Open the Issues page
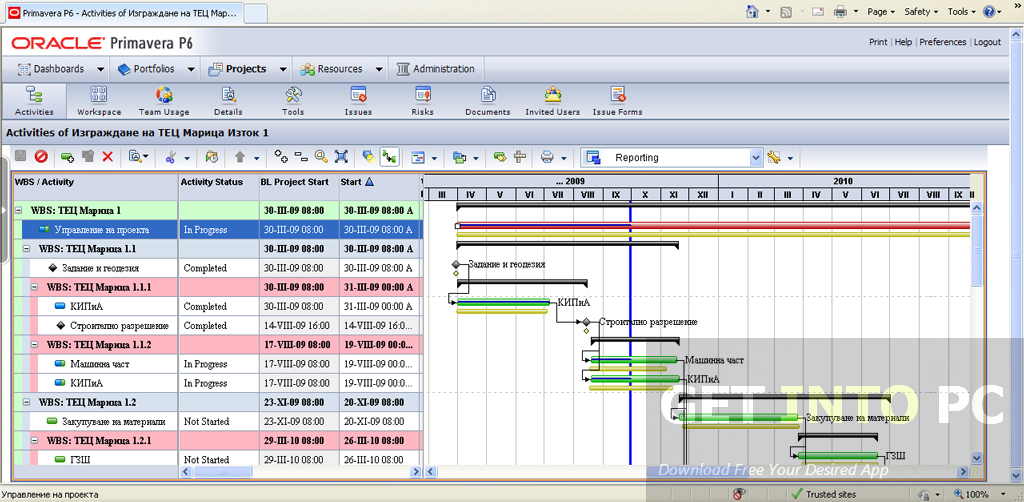Image resolution: width=1024 pixels, height=502 pixels. 358,101
